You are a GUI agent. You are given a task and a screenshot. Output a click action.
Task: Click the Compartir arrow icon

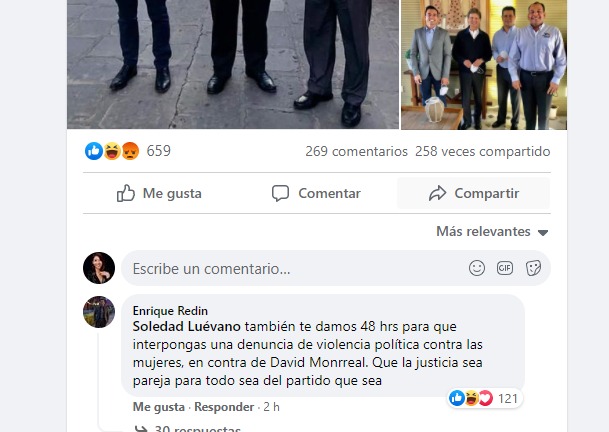[438, 193]
